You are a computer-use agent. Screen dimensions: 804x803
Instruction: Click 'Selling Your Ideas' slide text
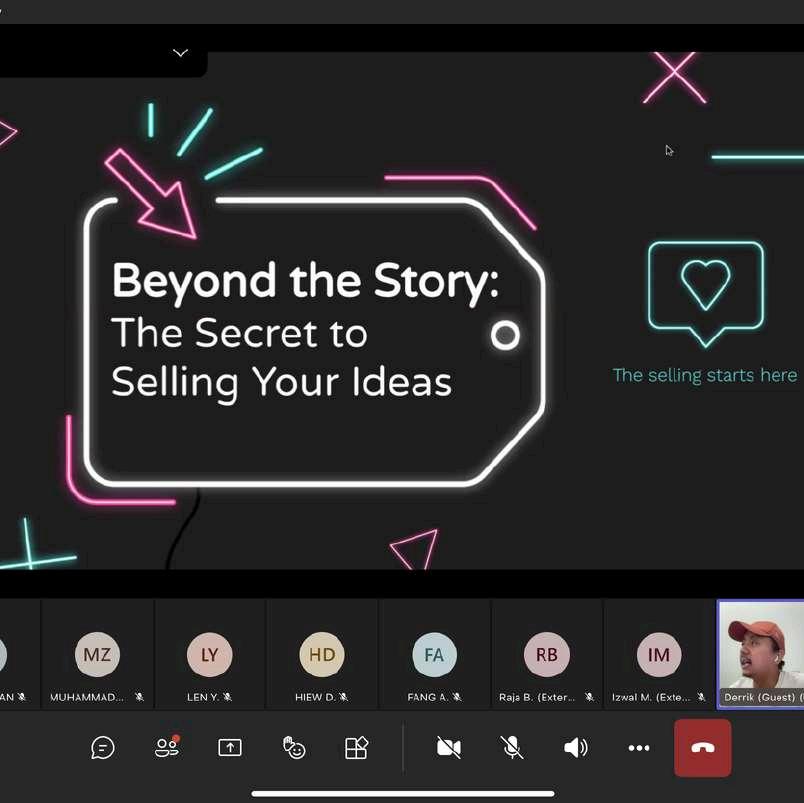coord(282,383)
